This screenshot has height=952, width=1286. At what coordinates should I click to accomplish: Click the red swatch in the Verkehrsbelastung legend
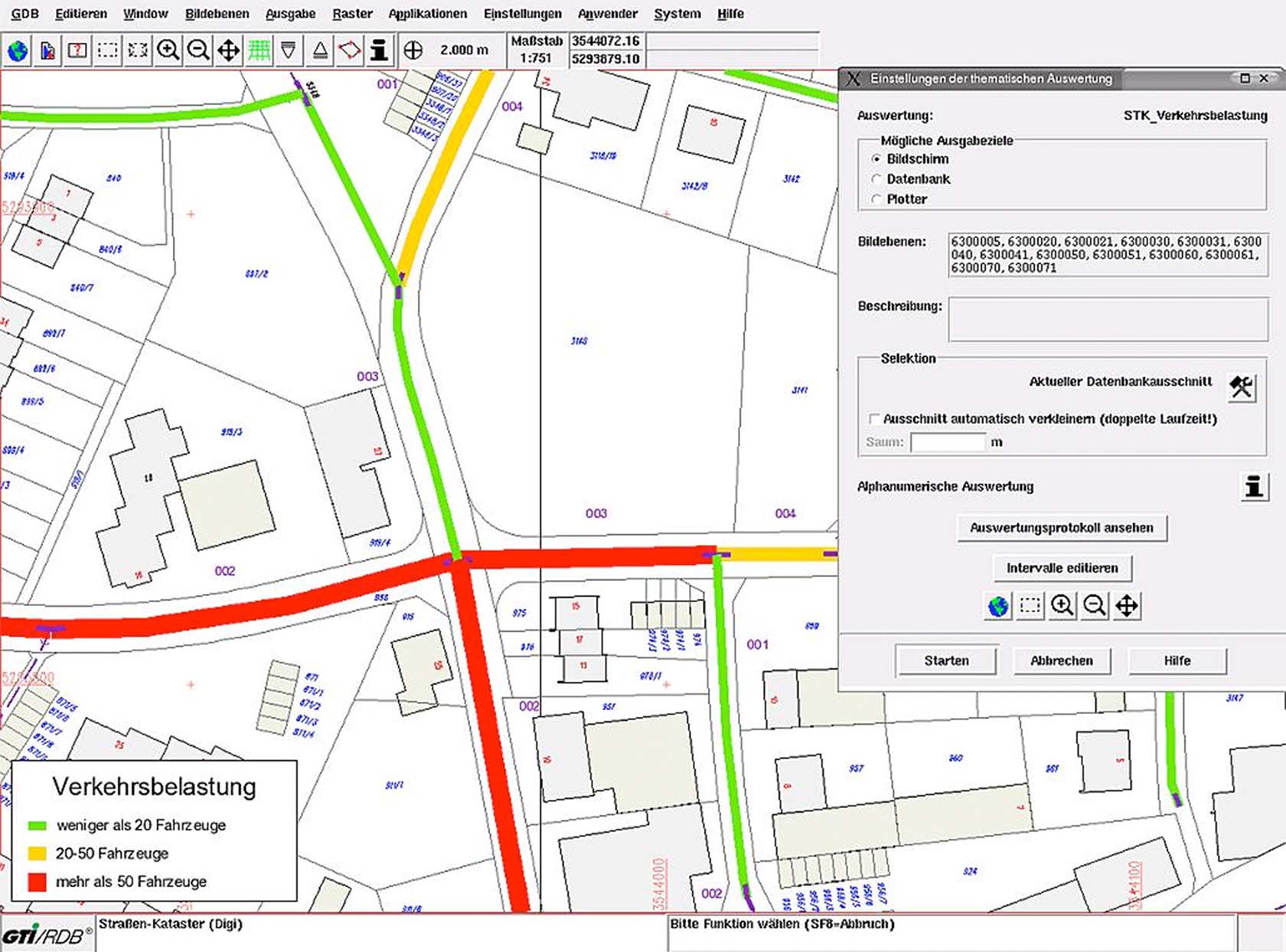[38, 881]
